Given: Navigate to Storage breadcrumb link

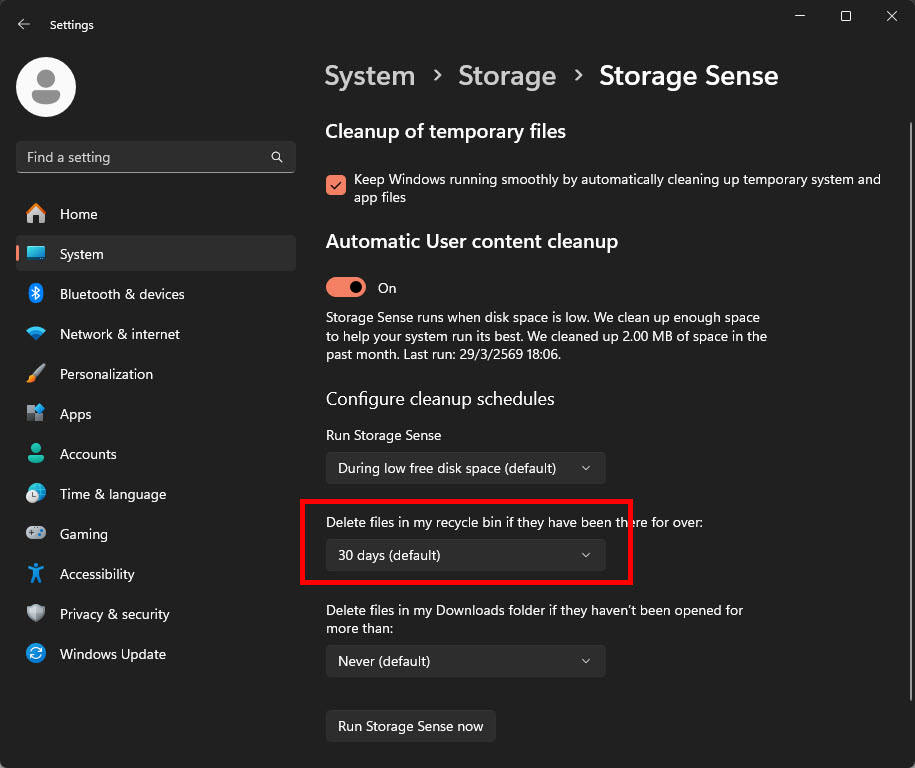Looking at the screenshot, I should [507, 76].
